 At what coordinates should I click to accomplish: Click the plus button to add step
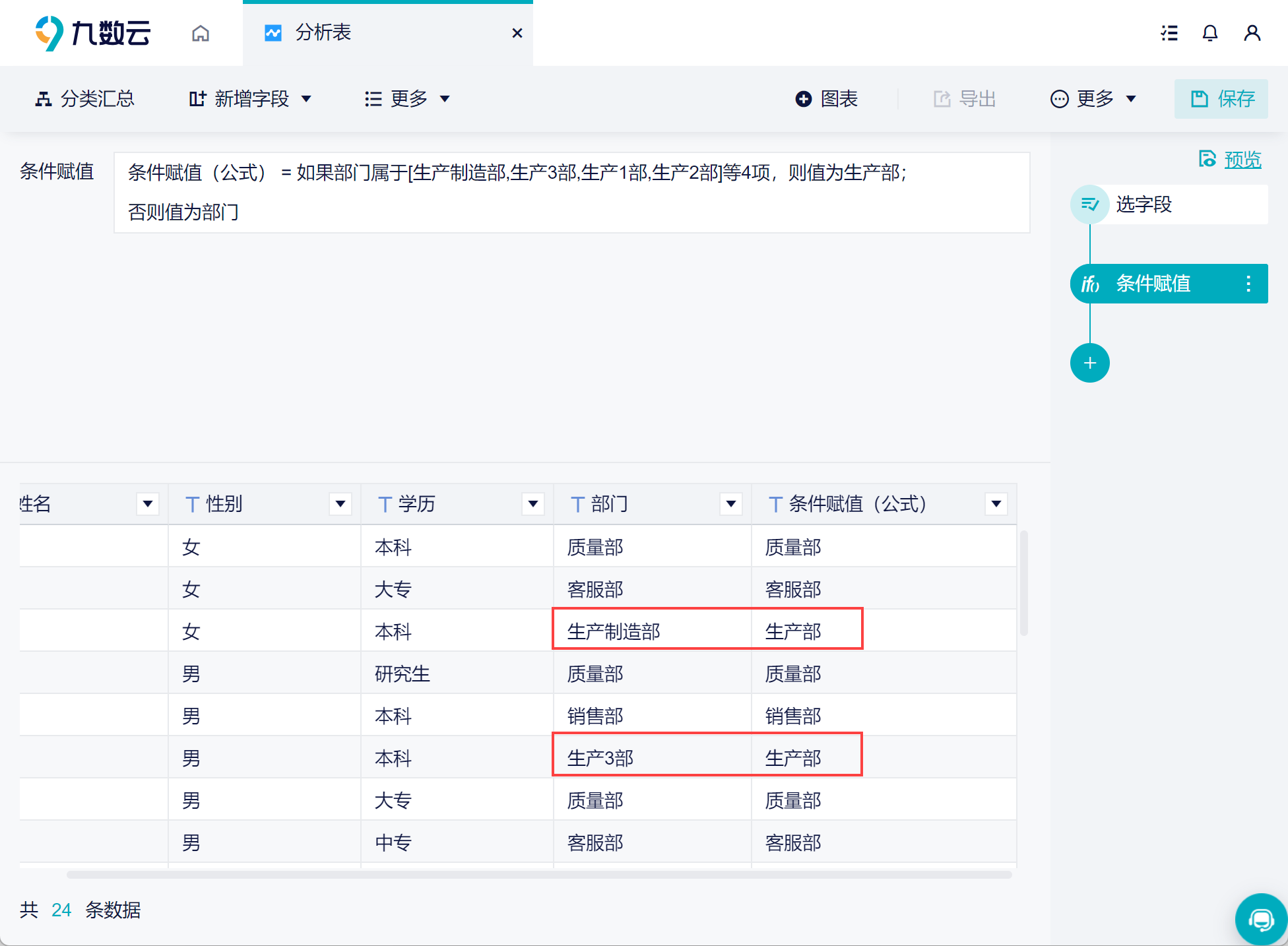click(1089, 363)
